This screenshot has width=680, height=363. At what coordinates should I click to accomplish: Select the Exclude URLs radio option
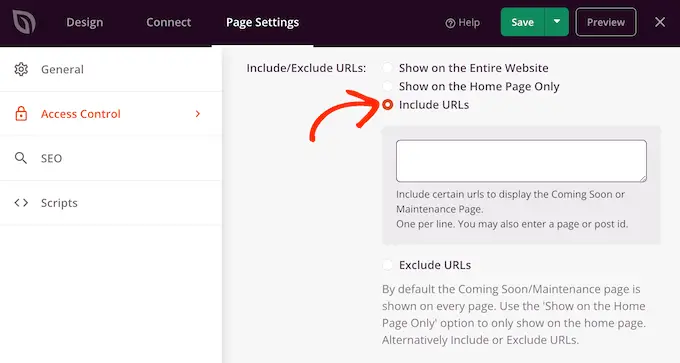tap(387, 265)
